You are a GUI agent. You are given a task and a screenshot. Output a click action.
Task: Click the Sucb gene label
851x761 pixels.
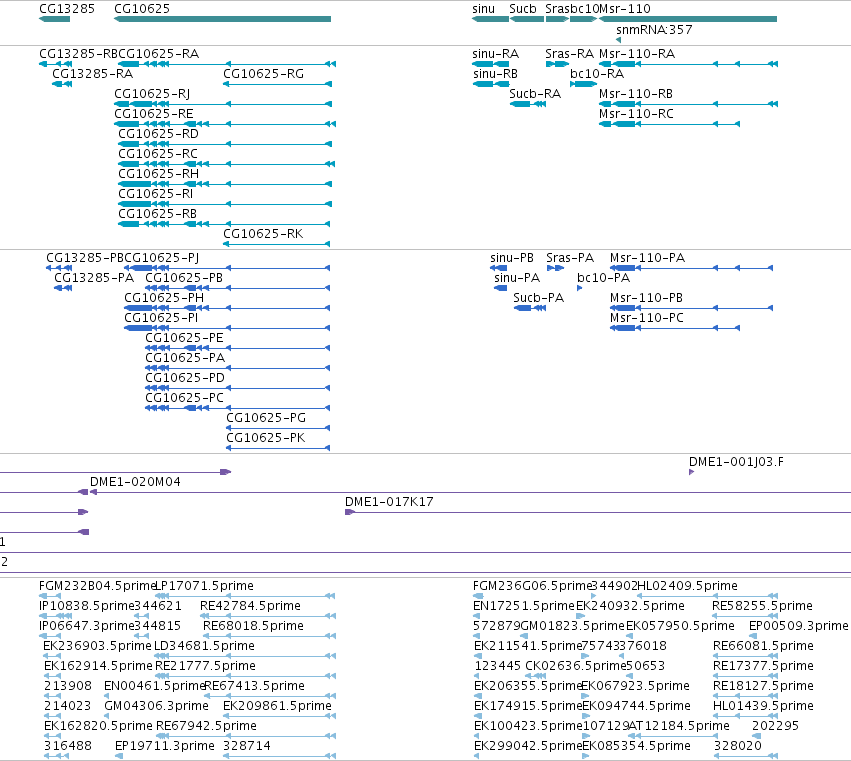[x=523, y=9]
